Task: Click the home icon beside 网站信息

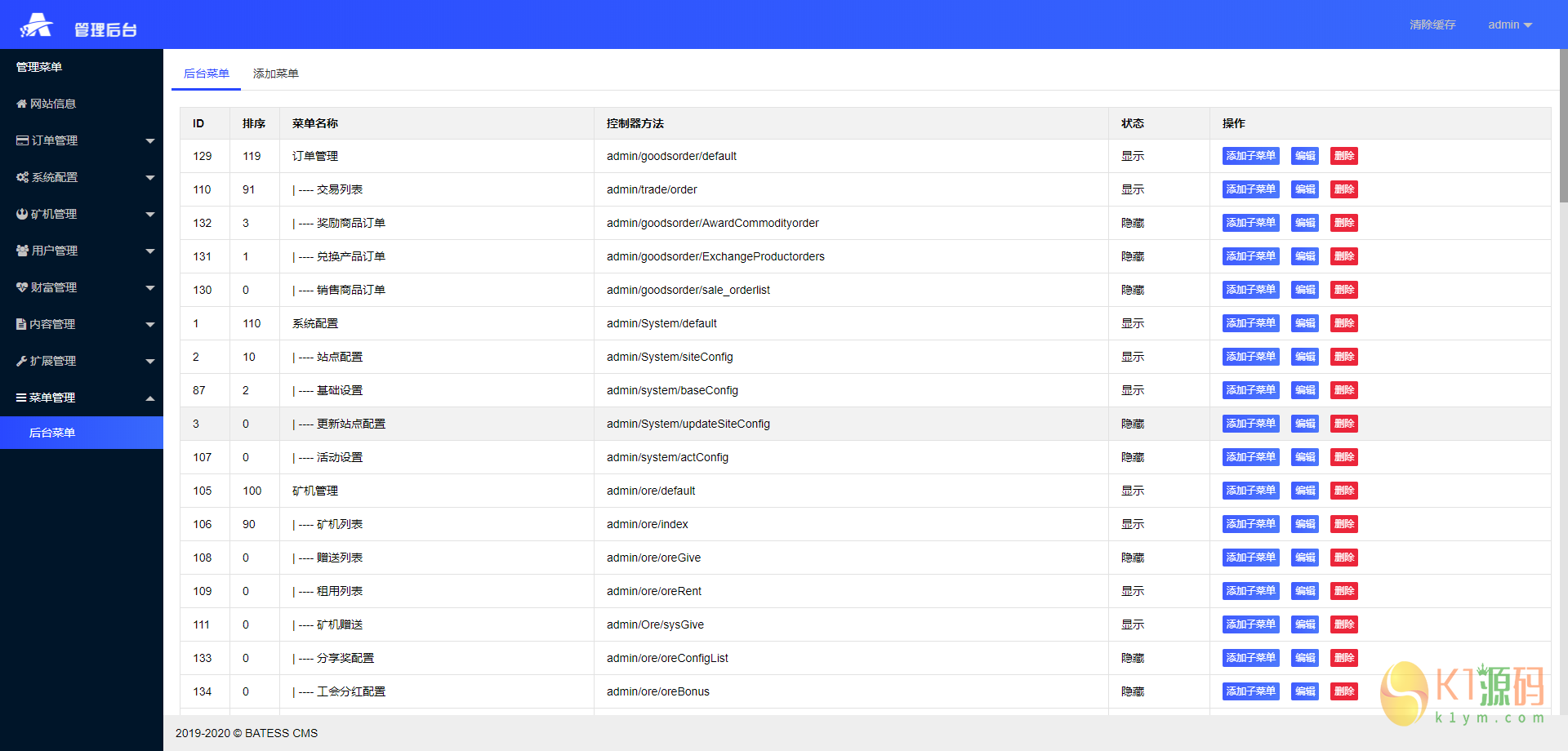Action: click(x=22, y=104)
